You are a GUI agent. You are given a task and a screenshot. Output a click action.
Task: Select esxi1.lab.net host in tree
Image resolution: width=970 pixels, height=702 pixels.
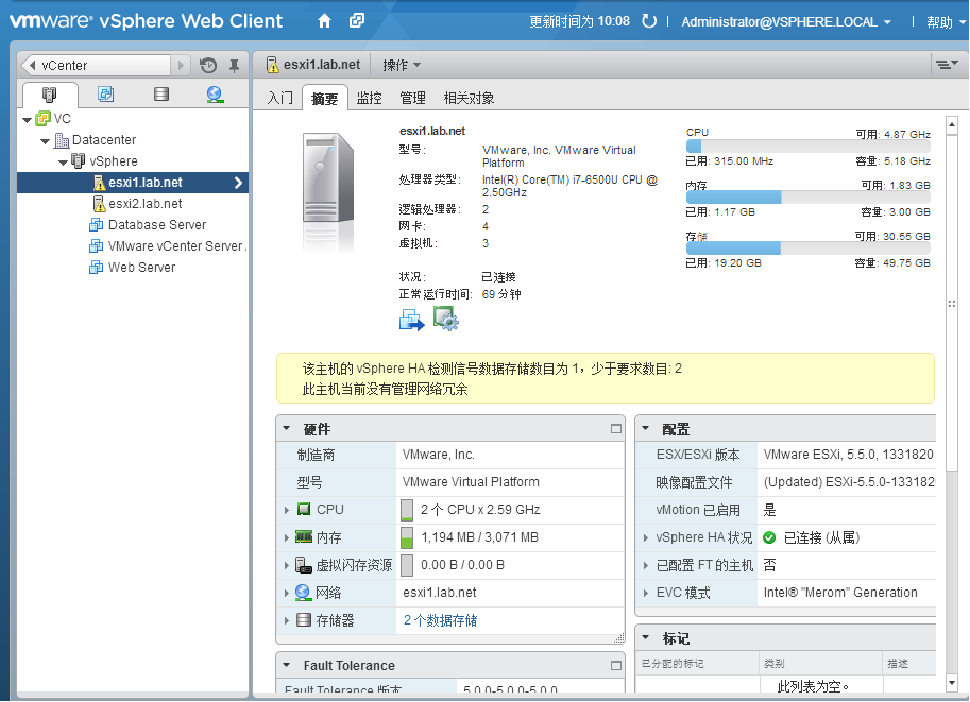133,182
